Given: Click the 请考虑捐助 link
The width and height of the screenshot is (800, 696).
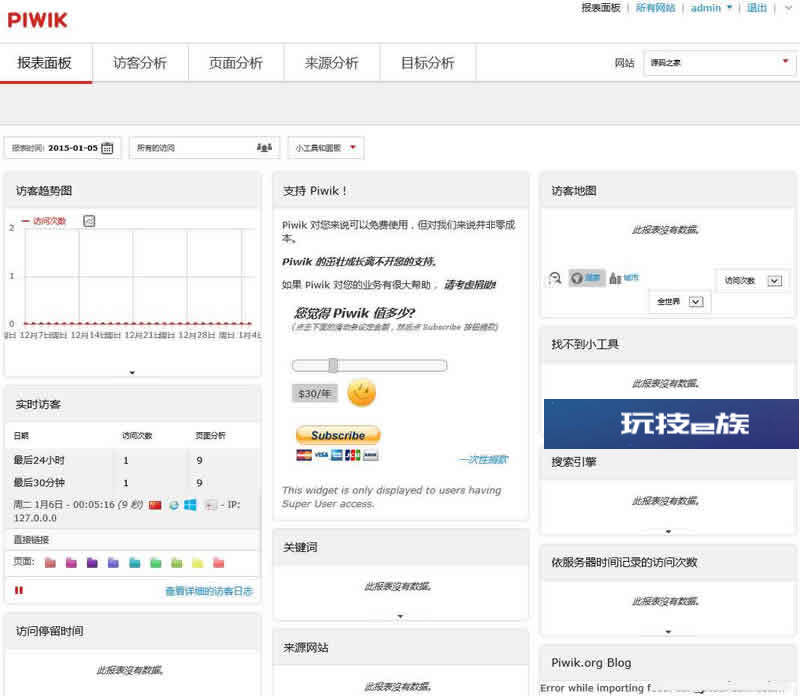Looking at the screenshot, I should pos(470,285).
